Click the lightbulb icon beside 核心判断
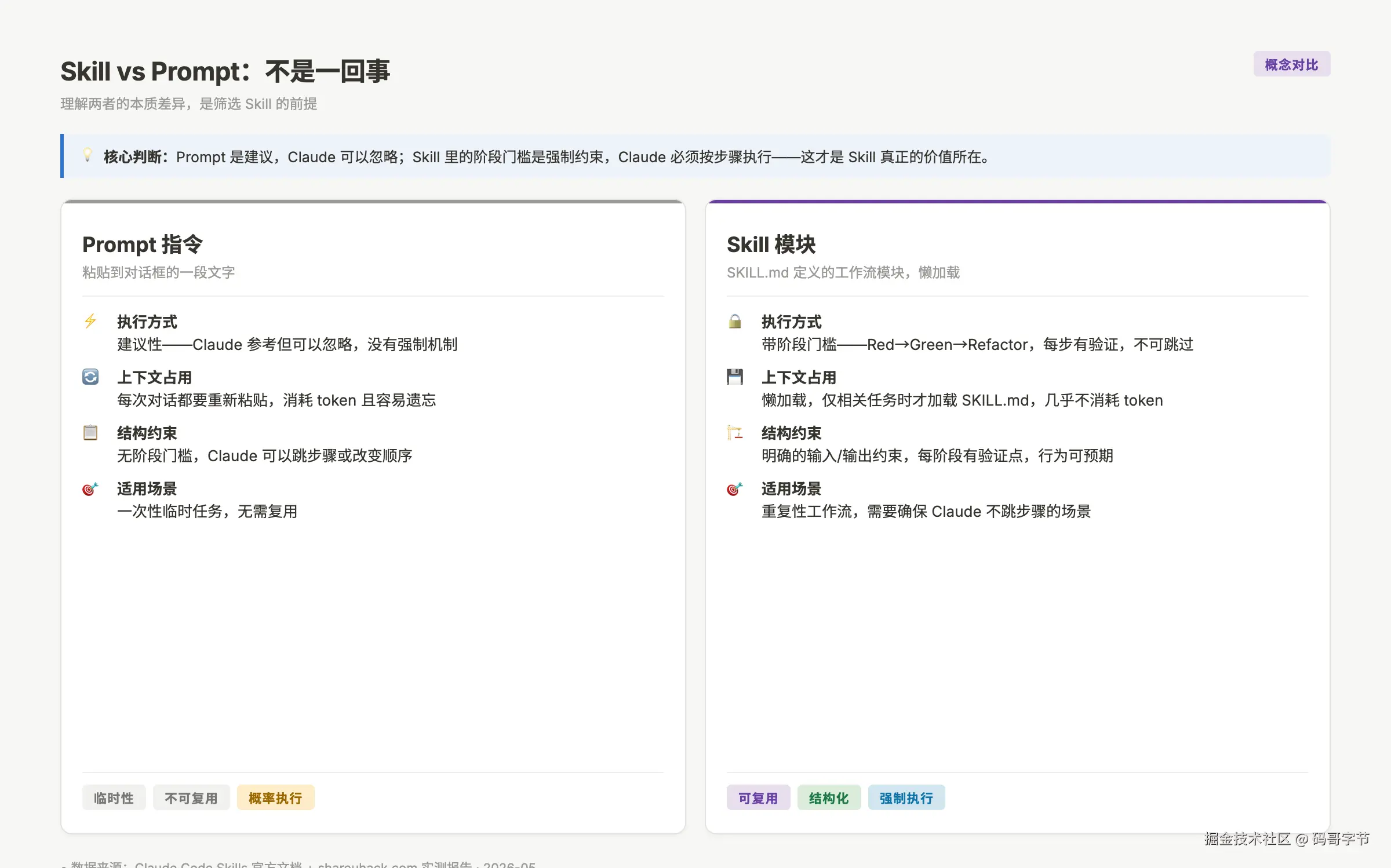Viewport: 1391px width, 868px height. coord(88,155)
